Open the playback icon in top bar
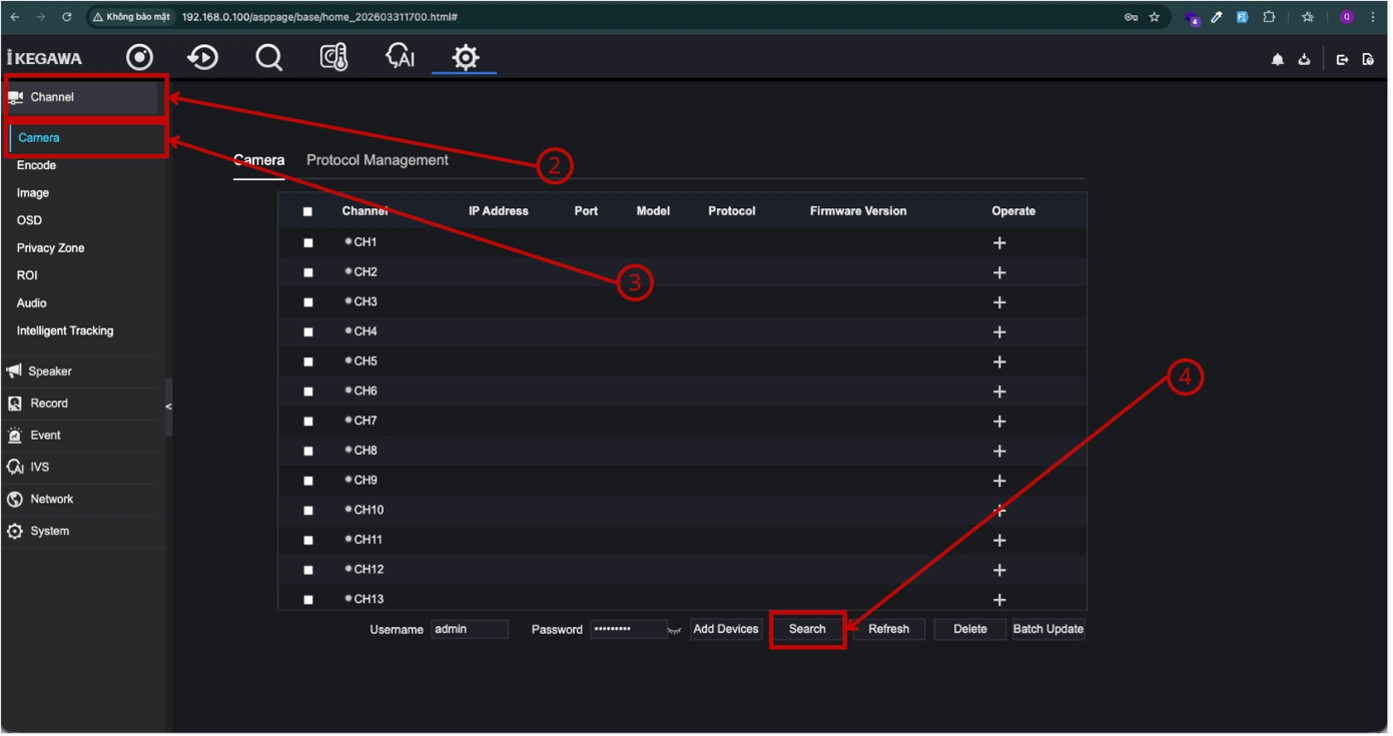Image resolution: width=1393 pixels, height=736 pixels. click(x=203, y=57)
